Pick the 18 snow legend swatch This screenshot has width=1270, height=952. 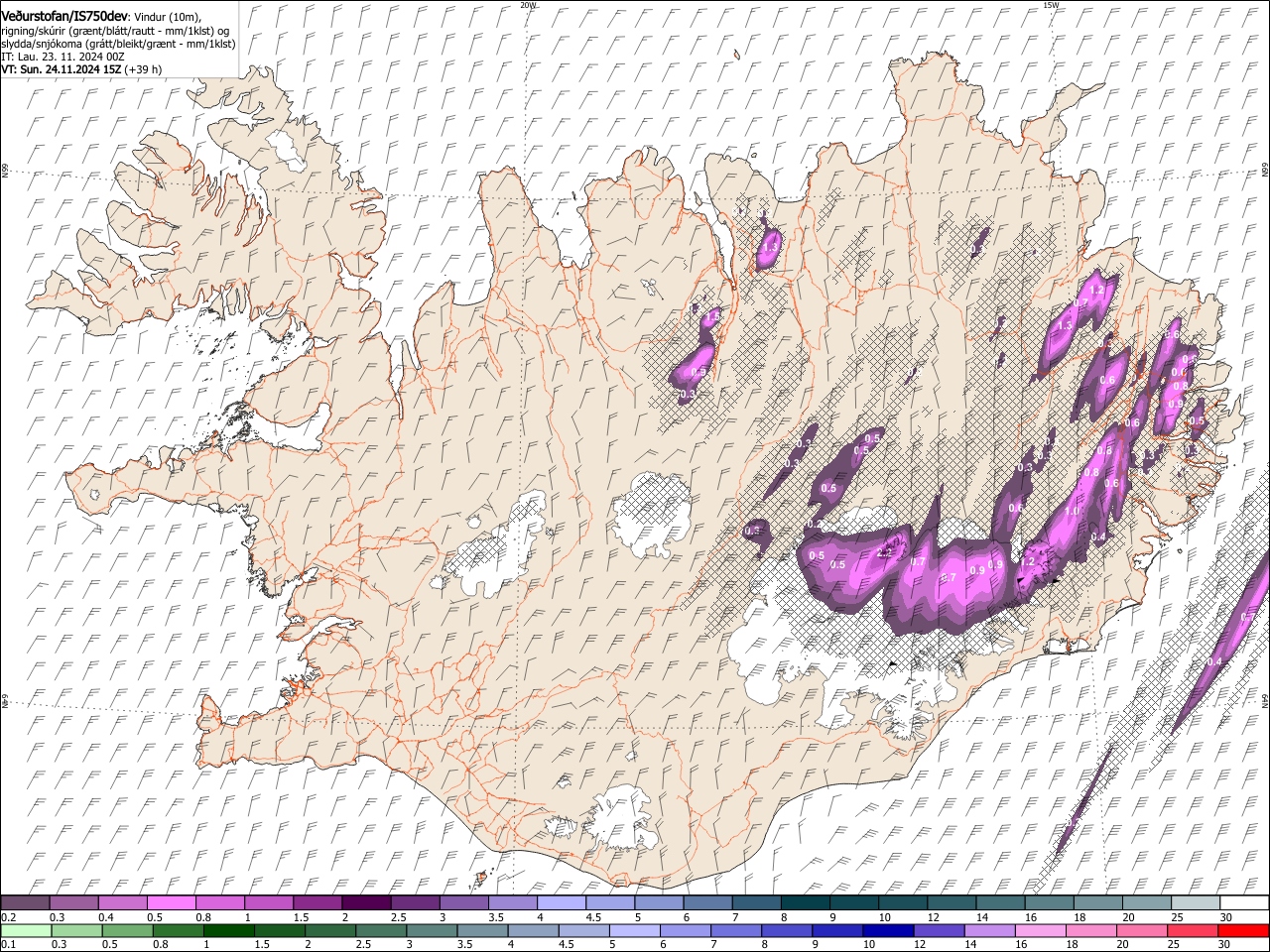click(x=1096, y=903)
